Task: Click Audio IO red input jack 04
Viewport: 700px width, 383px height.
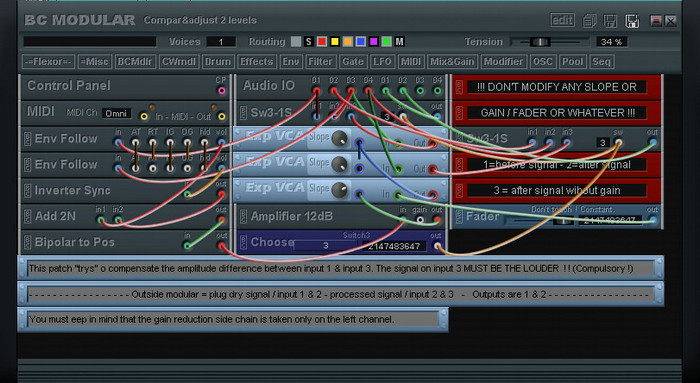Action: coord(368,91)
